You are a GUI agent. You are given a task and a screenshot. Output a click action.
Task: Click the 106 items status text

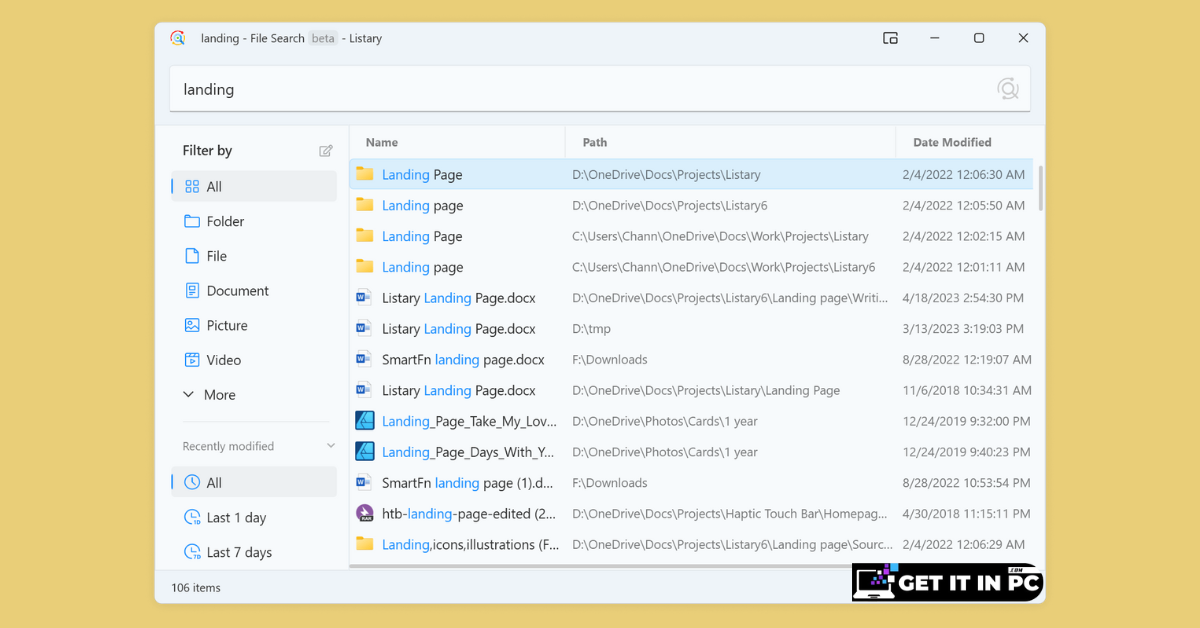196,587
